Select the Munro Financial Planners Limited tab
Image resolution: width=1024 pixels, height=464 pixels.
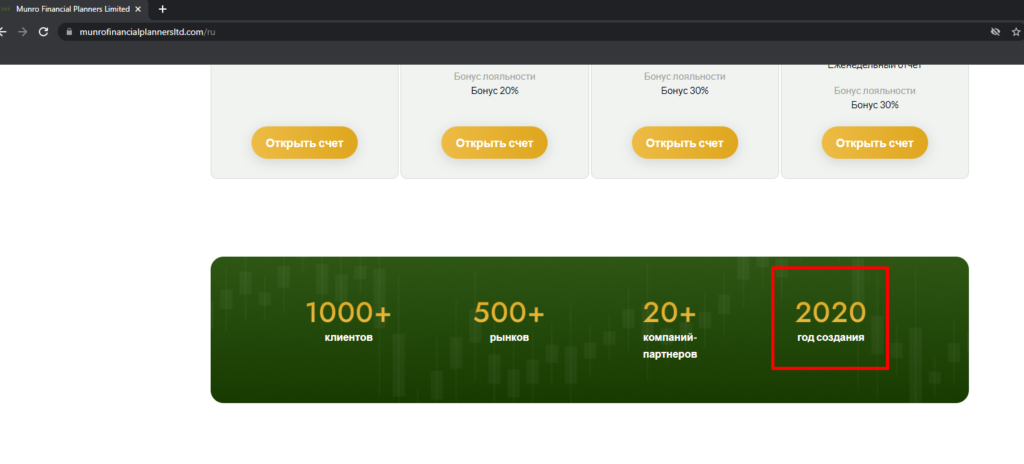[x=72, y=9]
